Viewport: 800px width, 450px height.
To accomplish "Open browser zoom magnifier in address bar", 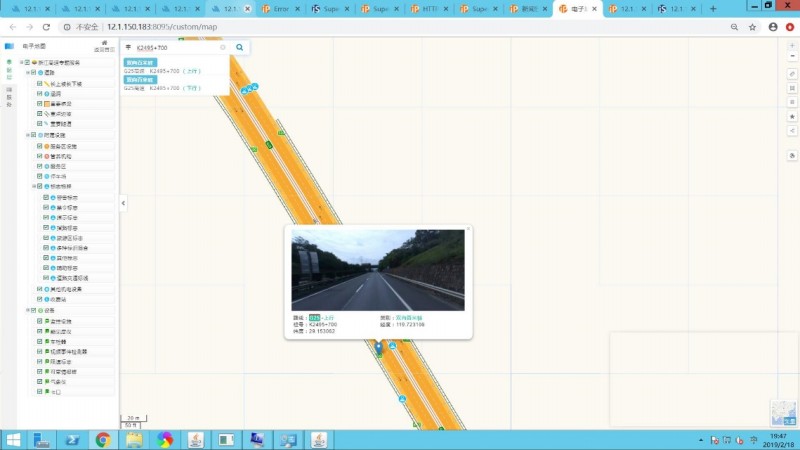I will point(734,27).
